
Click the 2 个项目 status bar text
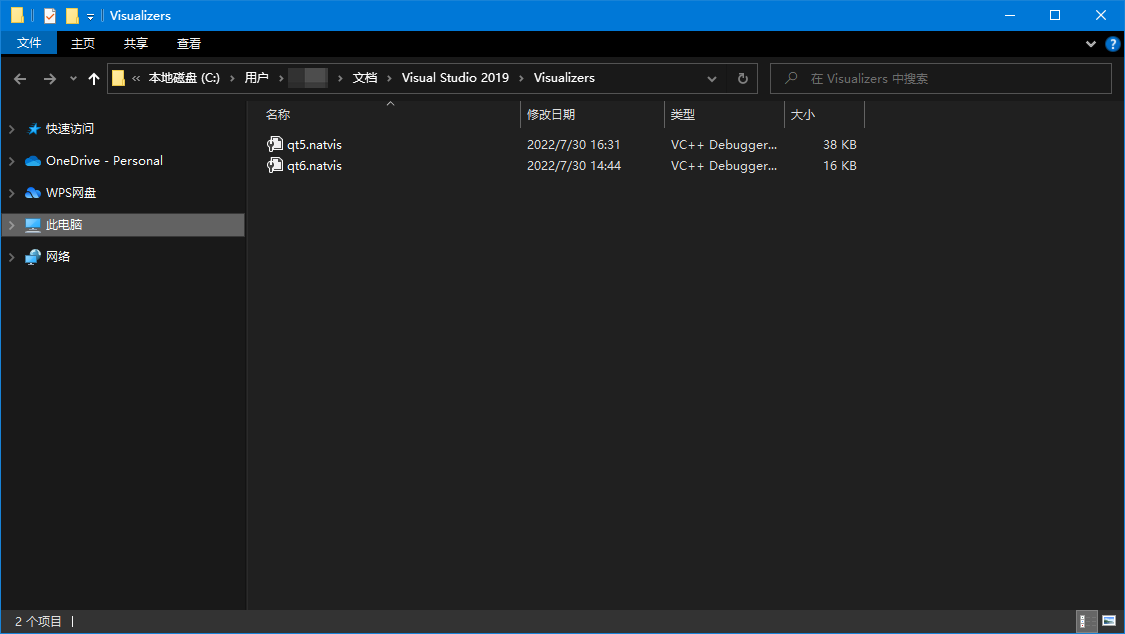tap(38, 622)
